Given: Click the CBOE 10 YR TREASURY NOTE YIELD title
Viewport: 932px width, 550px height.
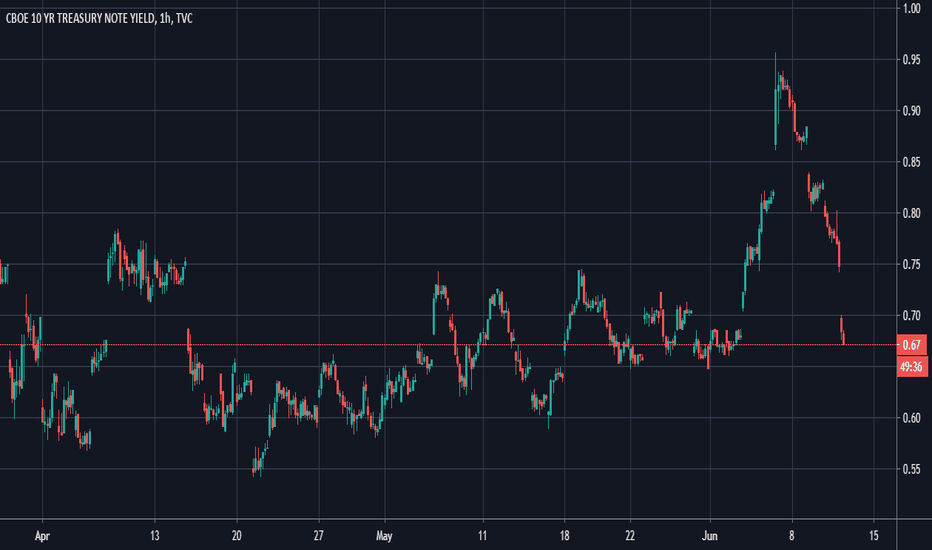Looking at the screenshot, I should tap(99, 18).
